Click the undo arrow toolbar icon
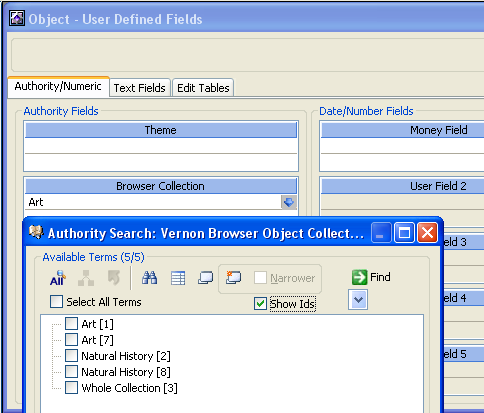Viewport: 484px width, 413px height. (x=114, y=278)
